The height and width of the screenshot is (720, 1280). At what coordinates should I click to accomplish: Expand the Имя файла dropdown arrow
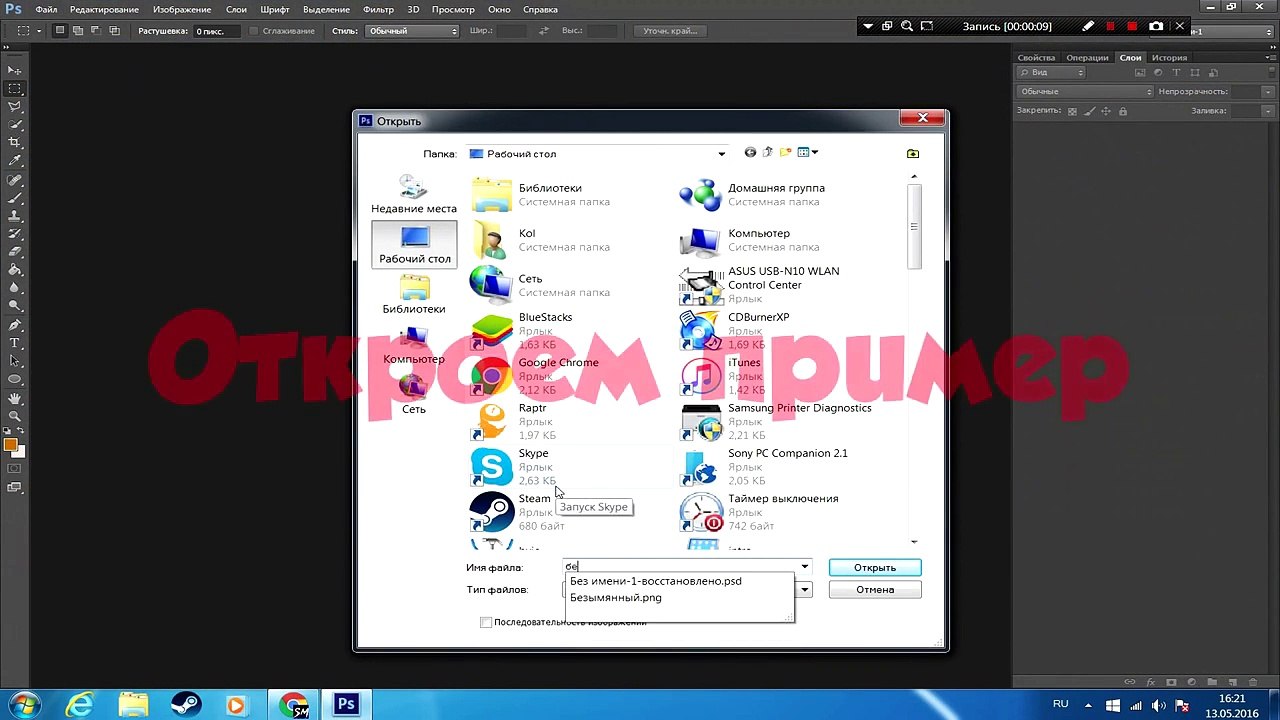(x=804, y=567)
